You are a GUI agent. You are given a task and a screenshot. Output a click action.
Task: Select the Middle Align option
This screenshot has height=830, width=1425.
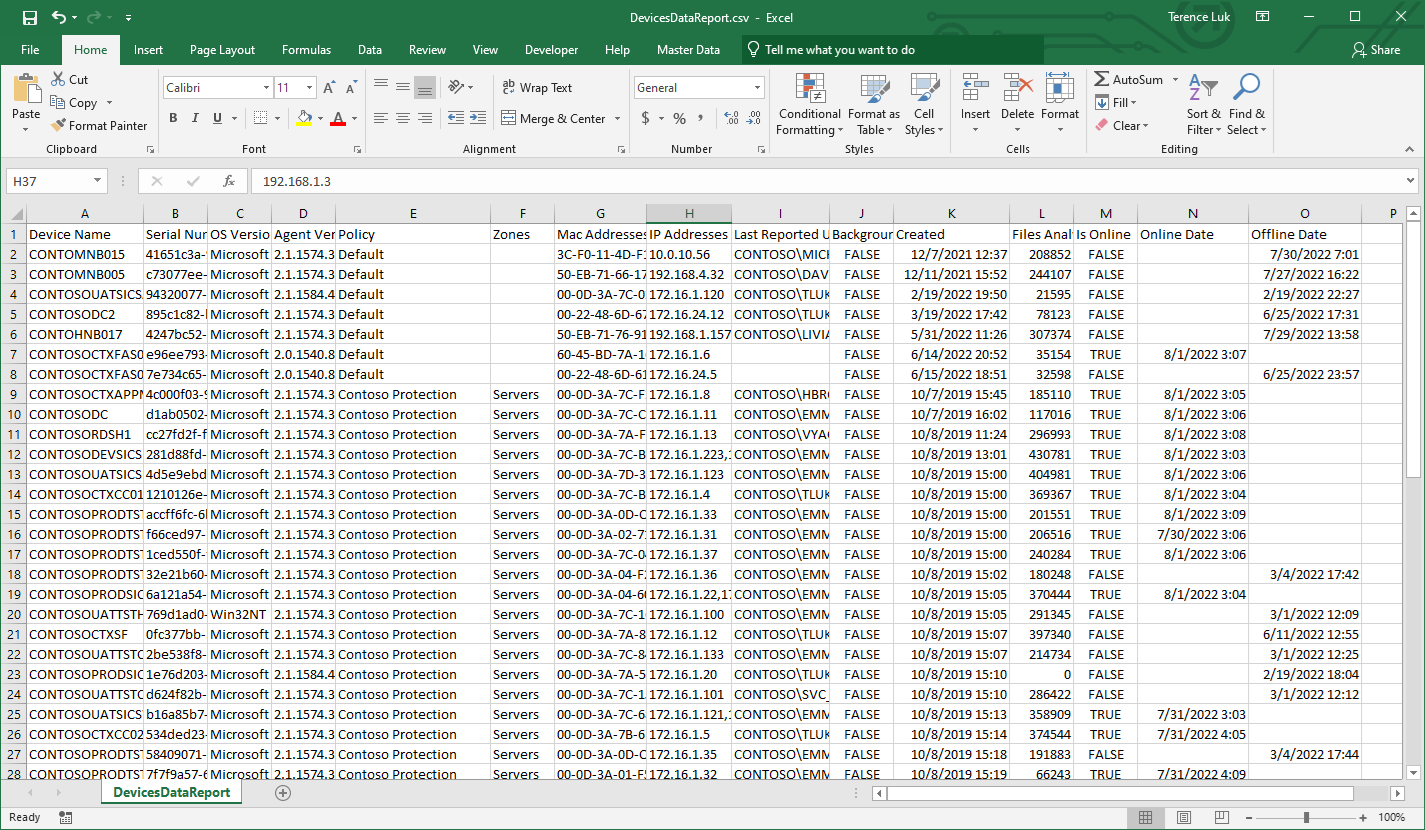(403, 88)
